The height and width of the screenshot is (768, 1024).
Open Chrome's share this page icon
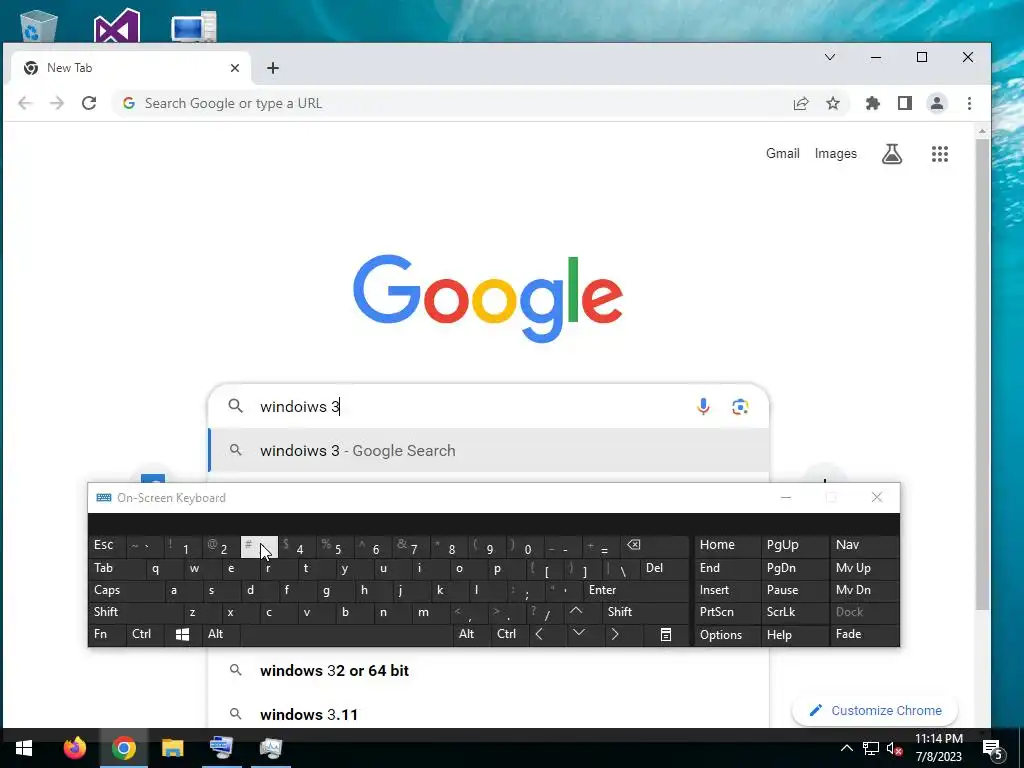pos(801,103)
